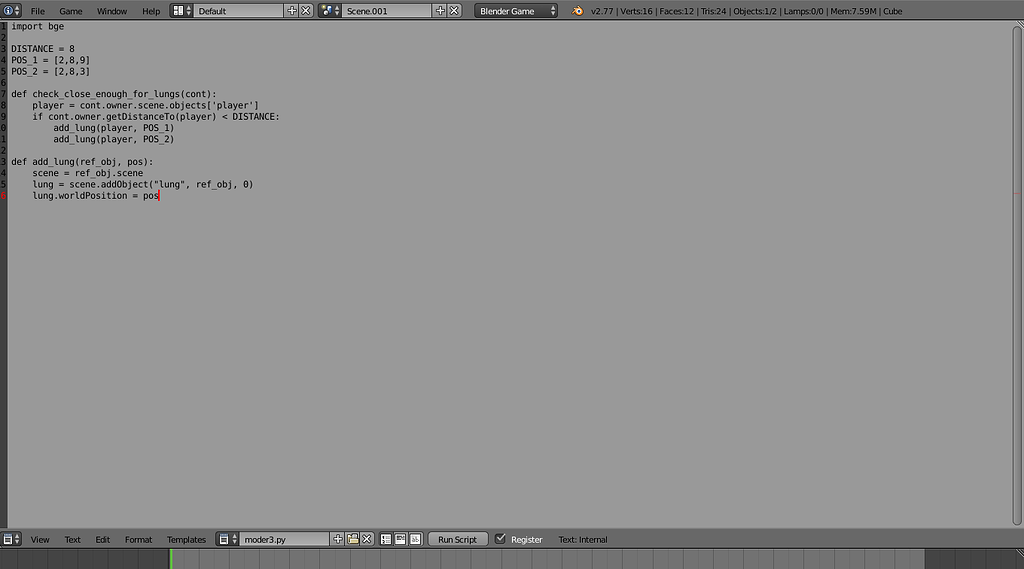
Task: Unlink the moder3.py text datablock
Action: (367, 539)
